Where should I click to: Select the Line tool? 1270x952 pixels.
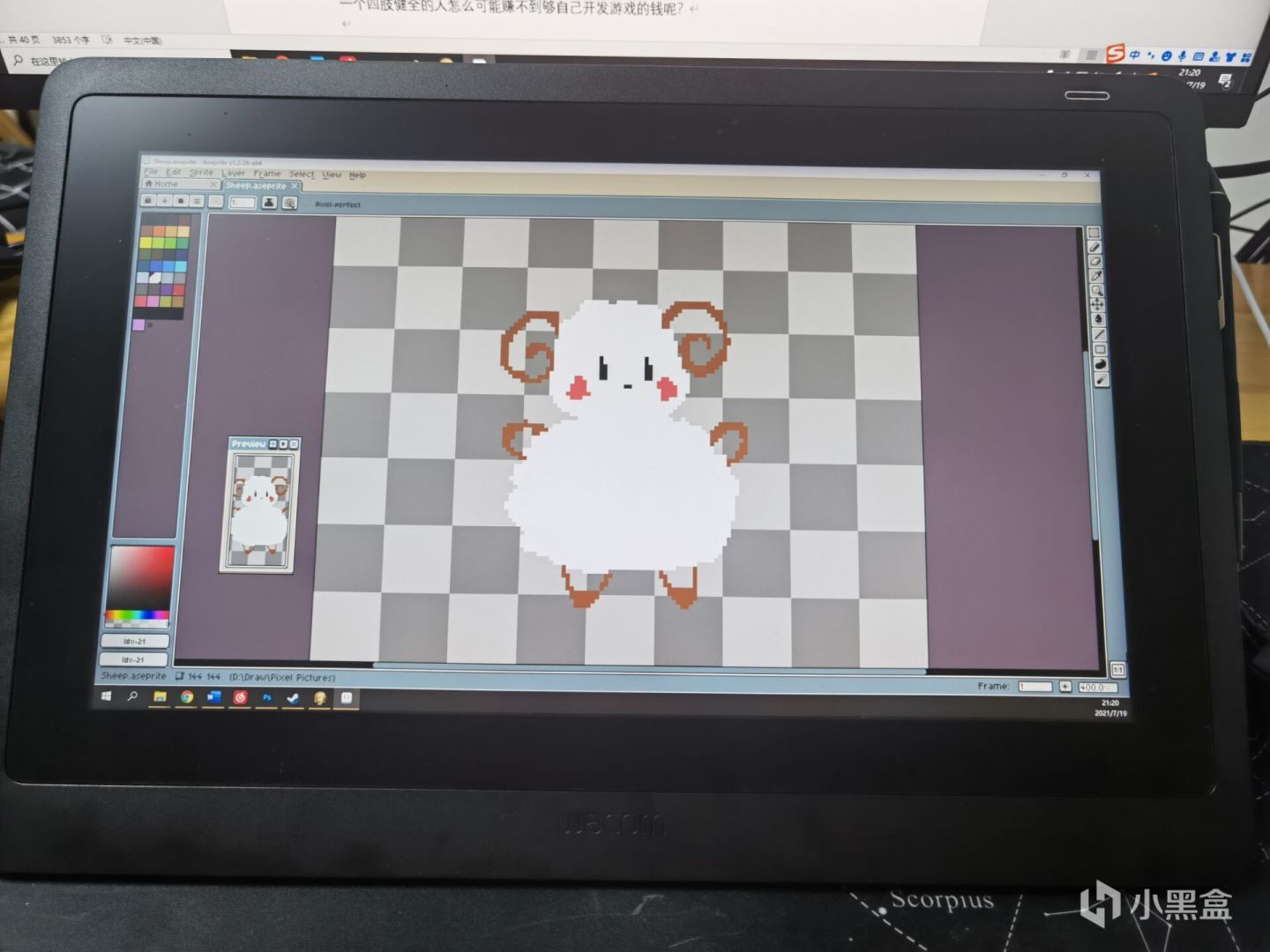(x=1099, y=334)
